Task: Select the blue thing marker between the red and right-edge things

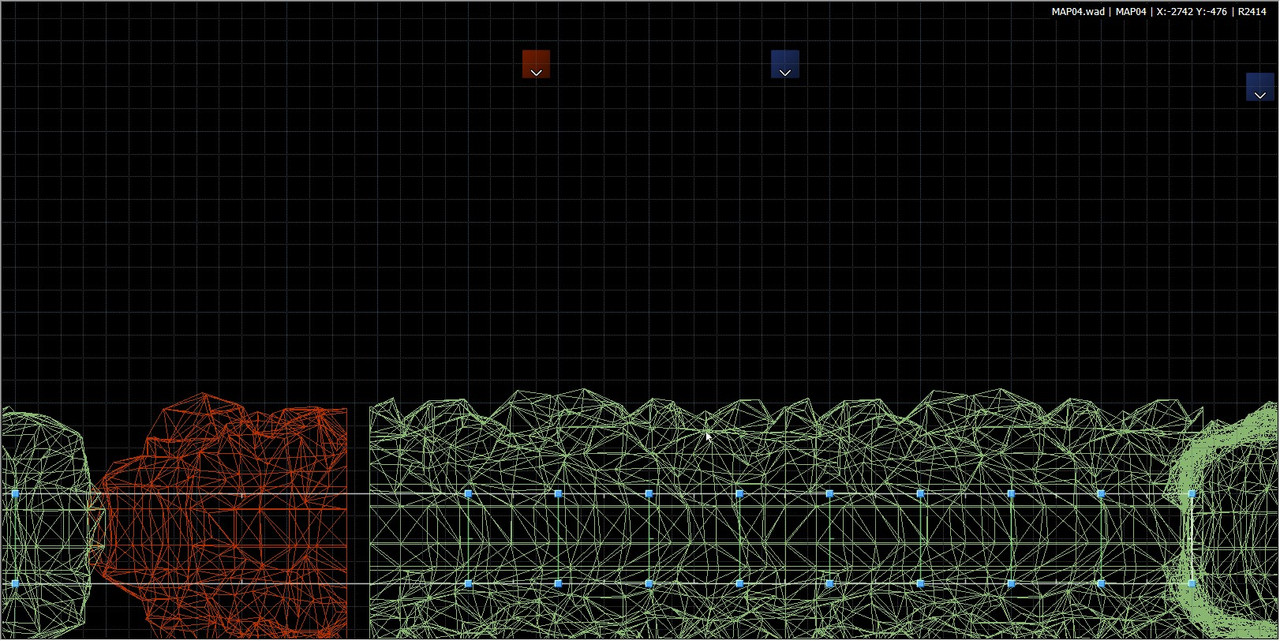Action: click(785, 64)
